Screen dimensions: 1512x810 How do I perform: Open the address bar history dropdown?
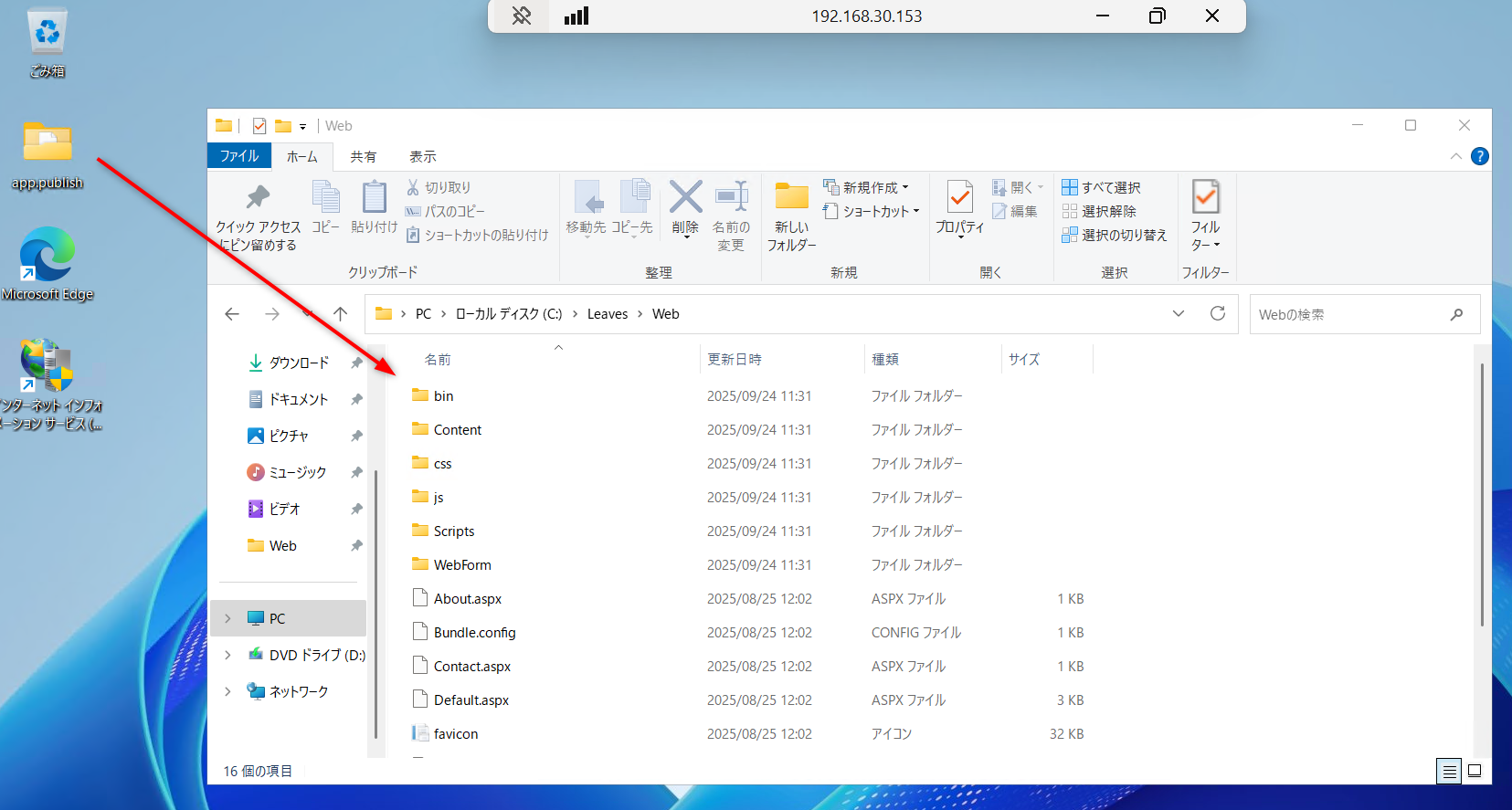click(x=1178, y=313)
